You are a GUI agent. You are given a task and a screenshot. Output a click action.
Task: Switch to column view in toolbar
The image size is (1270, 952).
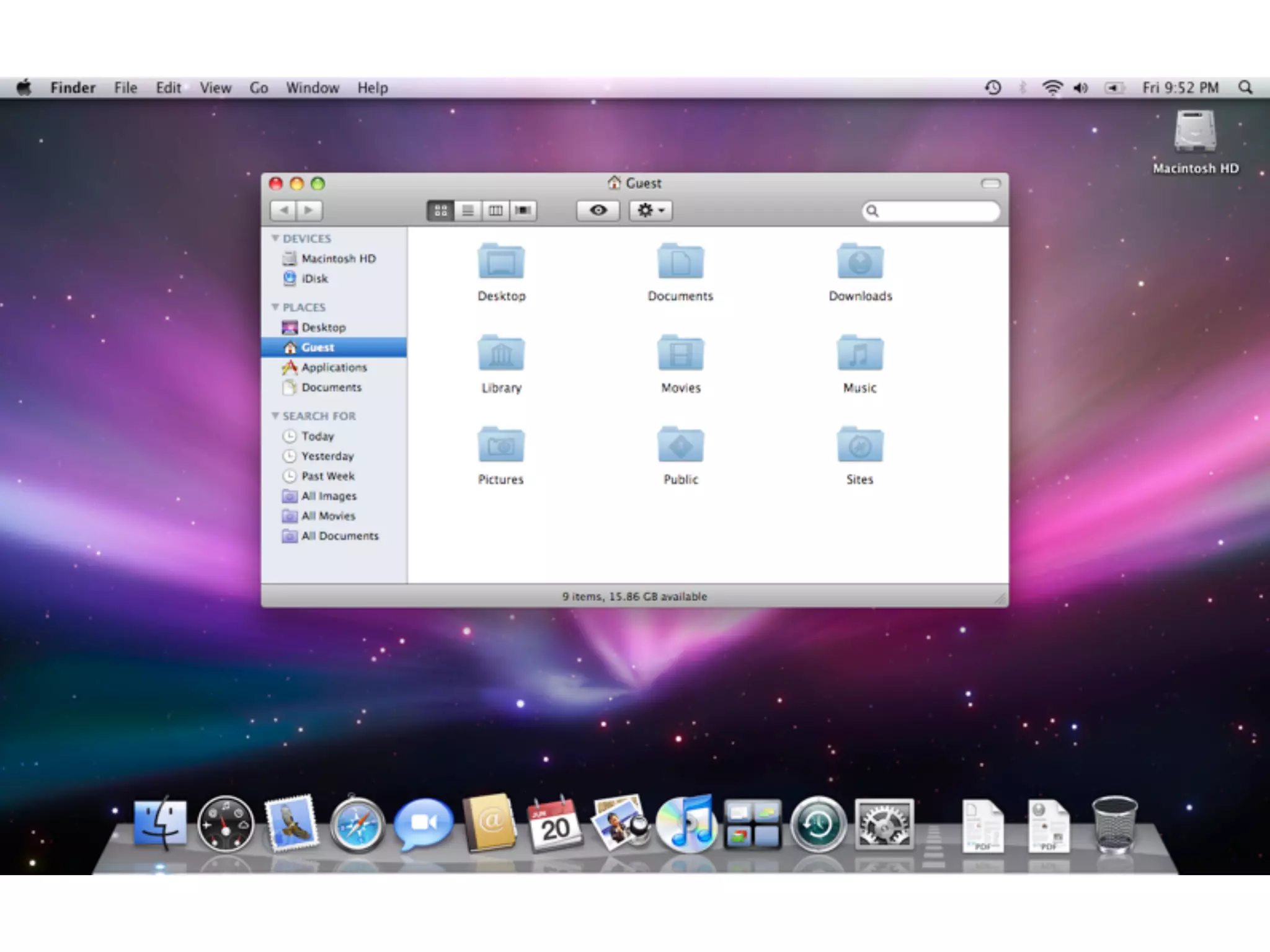click(x=495, y=211)
